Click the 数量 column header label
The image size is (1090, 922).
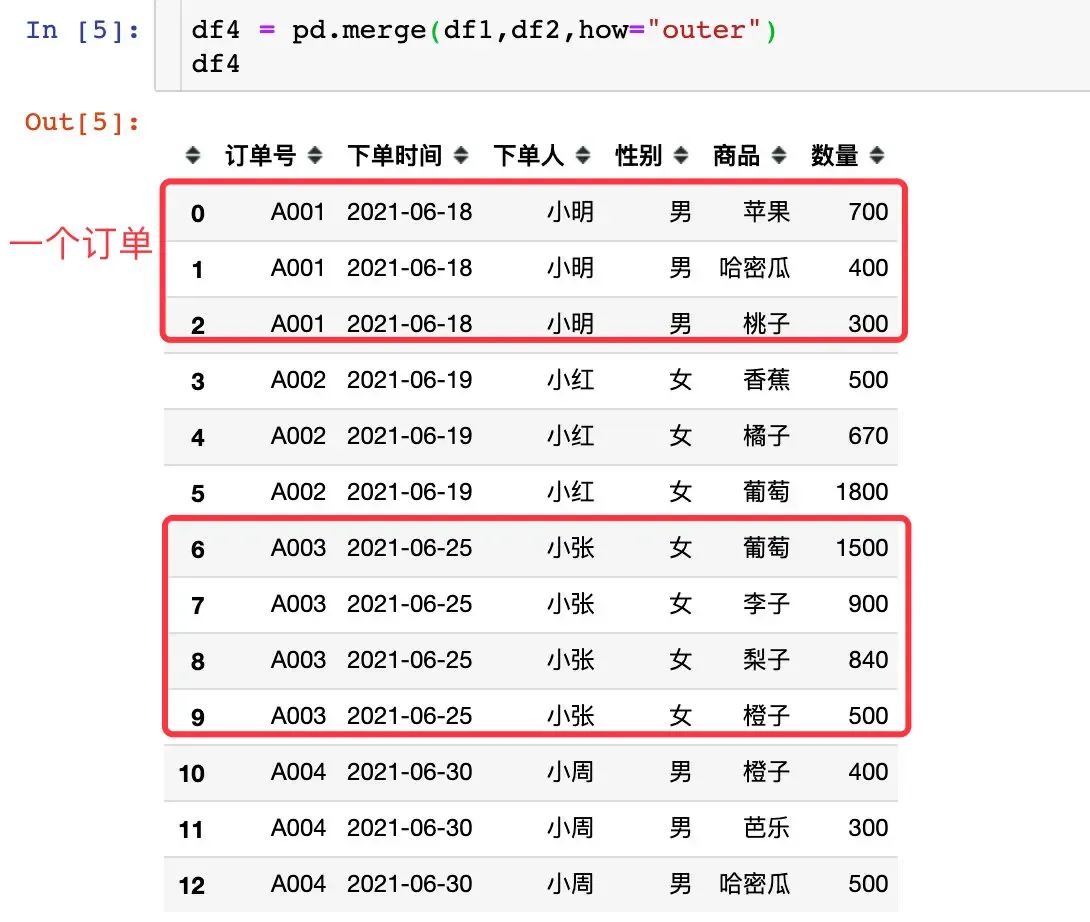[835, 156]
